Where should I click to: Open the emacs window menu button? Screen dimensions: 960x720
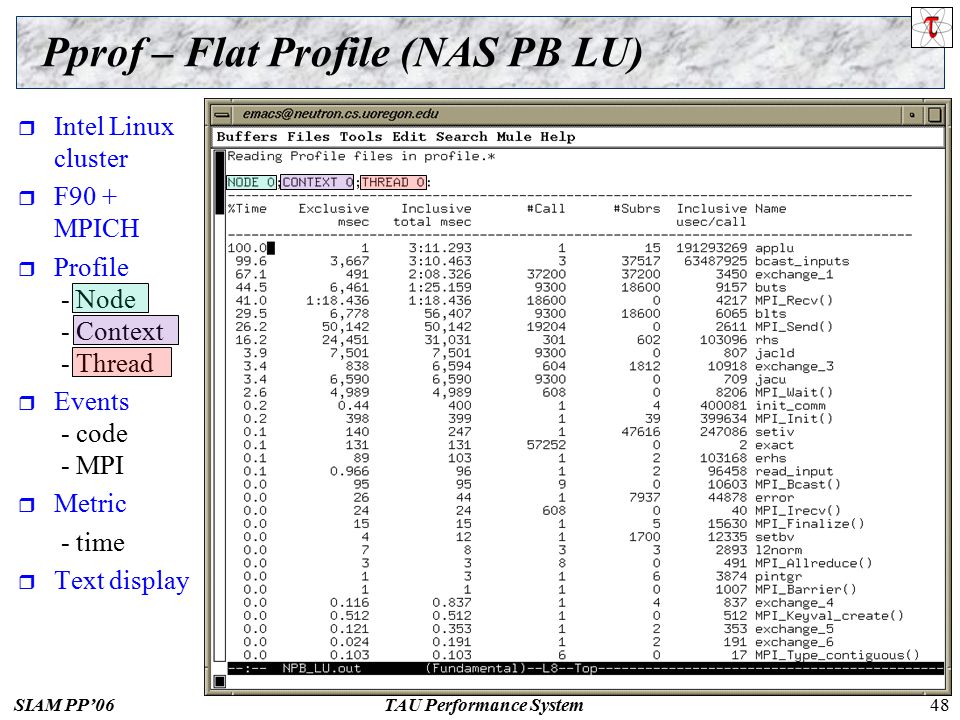coord(222,114)
